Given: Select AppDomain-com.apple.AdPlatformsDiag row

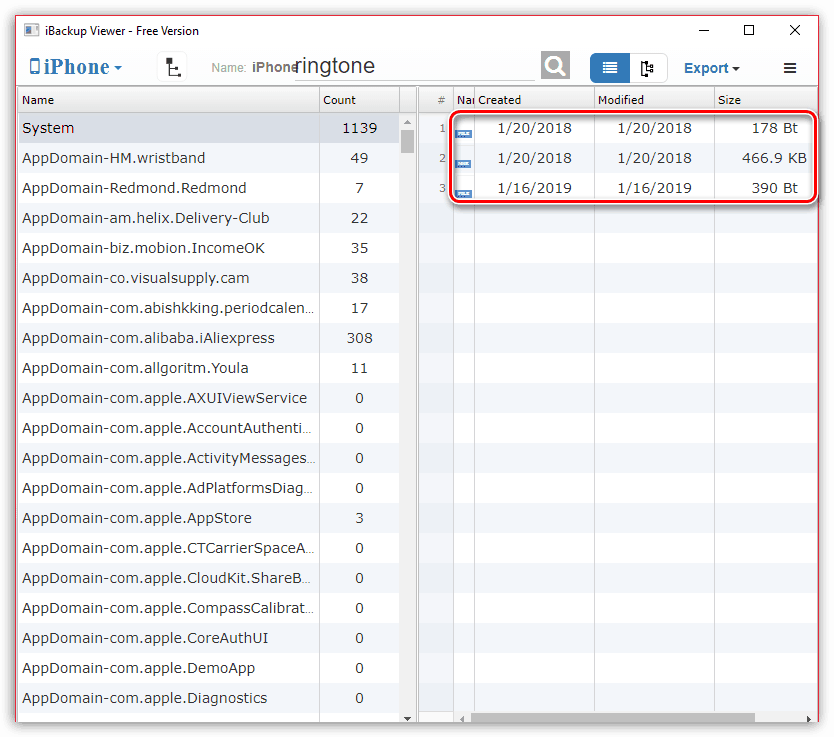Looking at the screenshot, I should pos(208,488).
